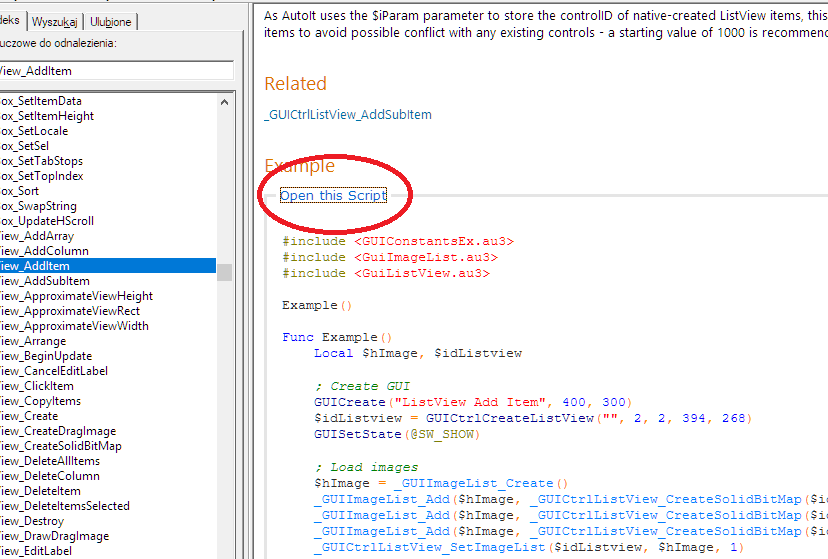Switch to the Wyszukaj tab

(55, 21)
